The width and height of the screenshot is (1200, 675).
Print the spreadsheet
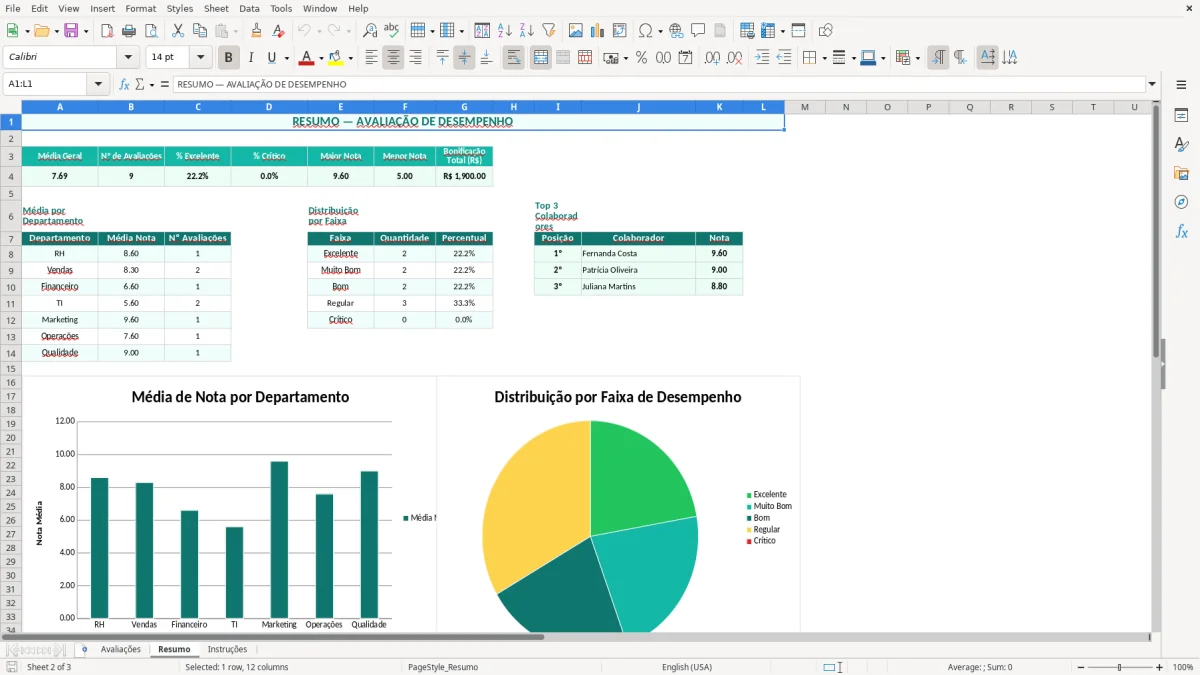pos(129,31)
